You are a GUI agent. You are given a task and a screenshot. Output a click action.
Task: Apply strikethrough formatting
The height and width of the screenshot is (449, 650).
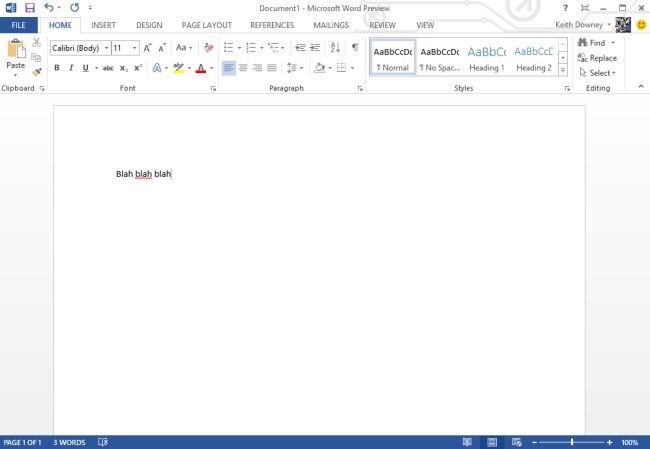108,68
